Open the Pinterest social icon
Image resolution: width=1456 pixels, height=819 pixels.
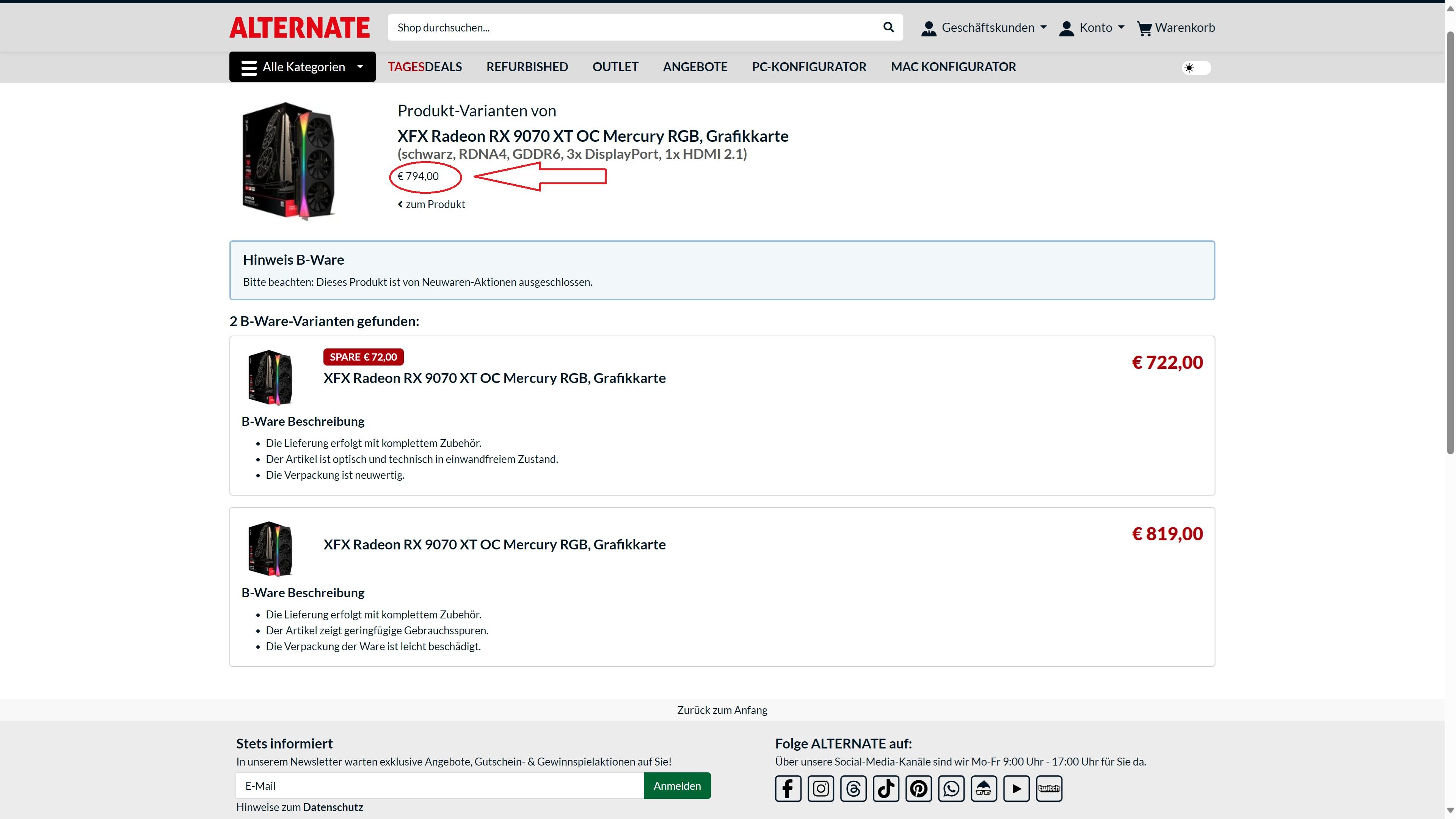918,789
